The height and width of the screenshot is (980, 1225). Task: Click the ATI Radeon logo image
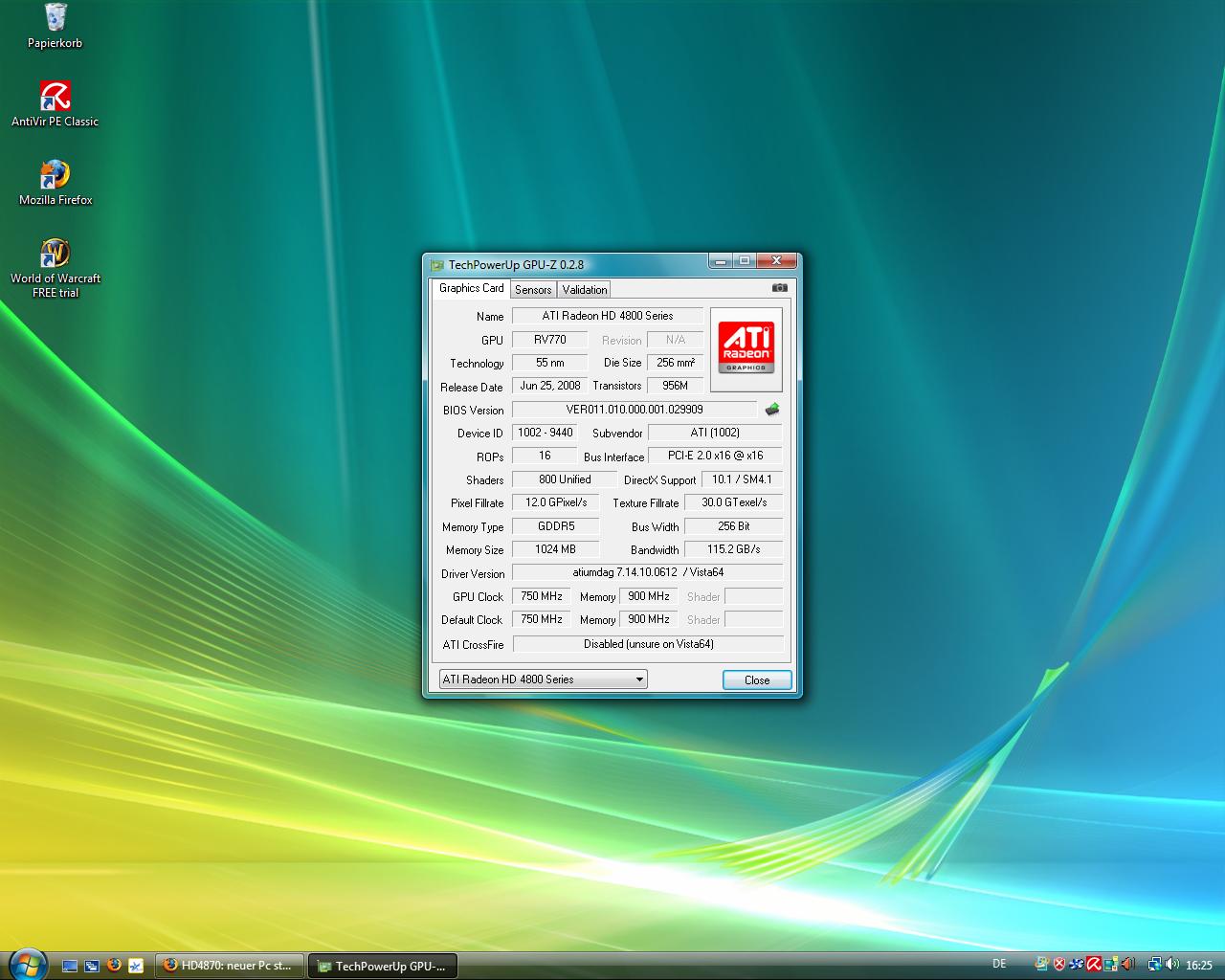[x=746, y=349]
